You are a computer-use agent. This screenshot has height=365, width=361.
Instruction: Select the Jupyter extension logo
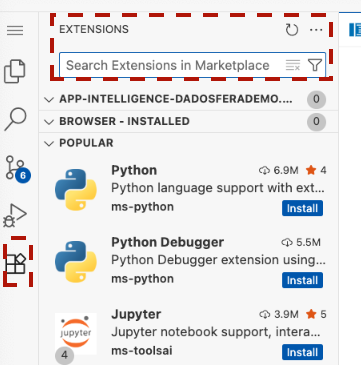point(76,333)
